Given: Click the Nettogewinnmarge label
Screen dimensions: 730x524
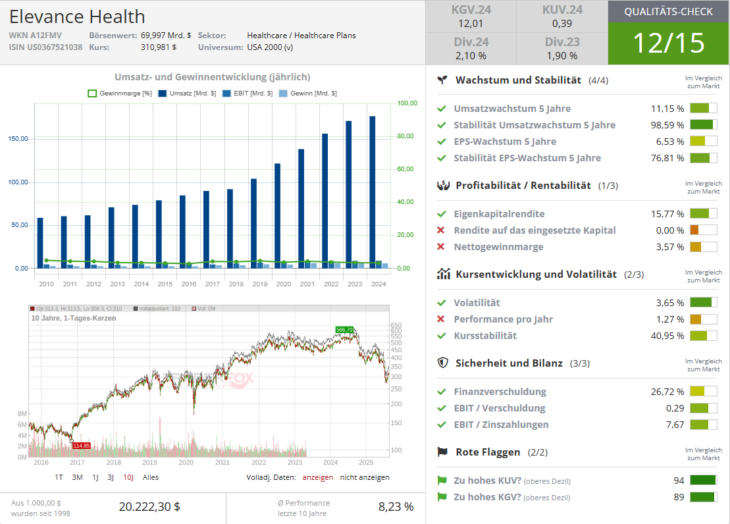Looking at the screenshot, I should click(x=499, y=247).
